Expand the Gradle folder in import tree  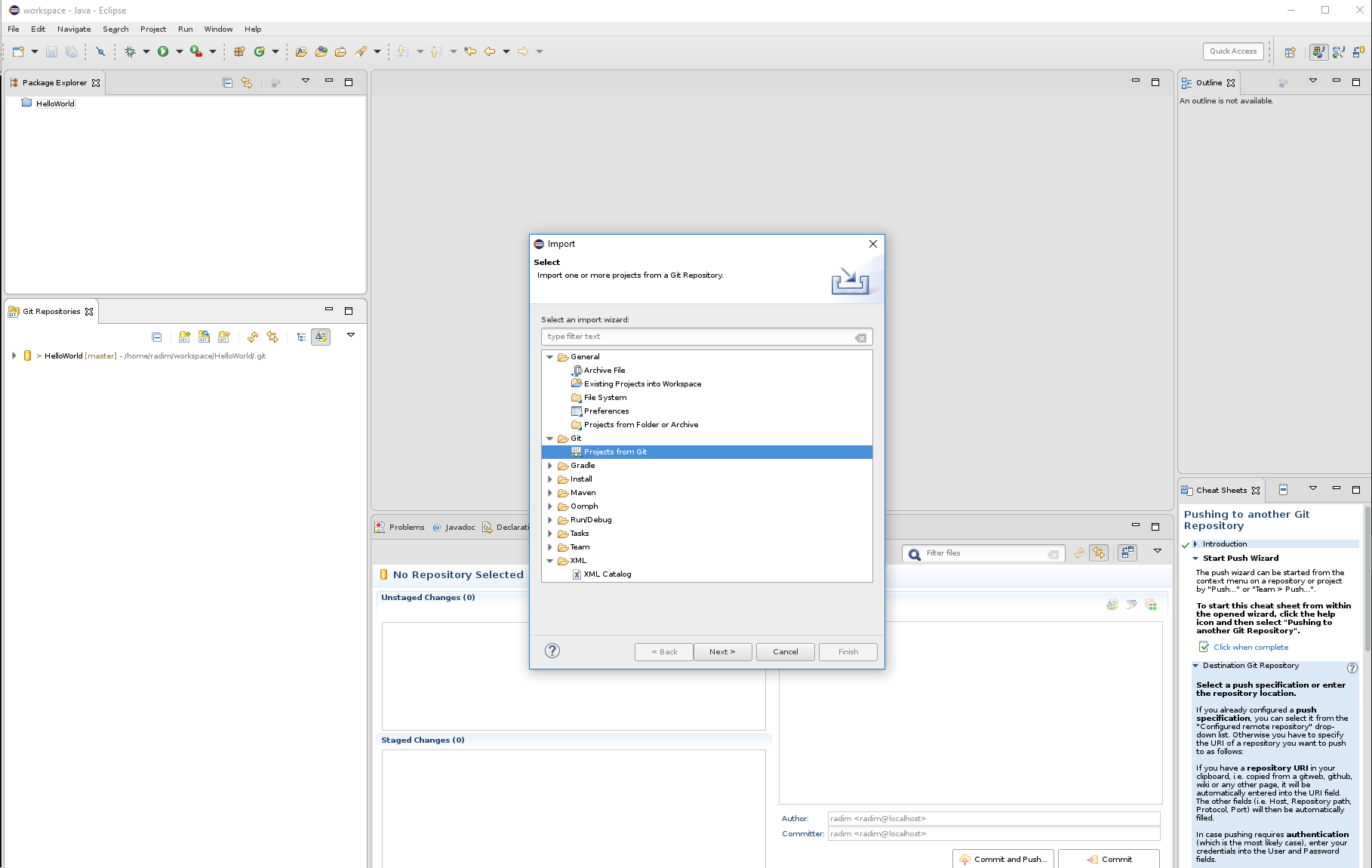(550, 466)
